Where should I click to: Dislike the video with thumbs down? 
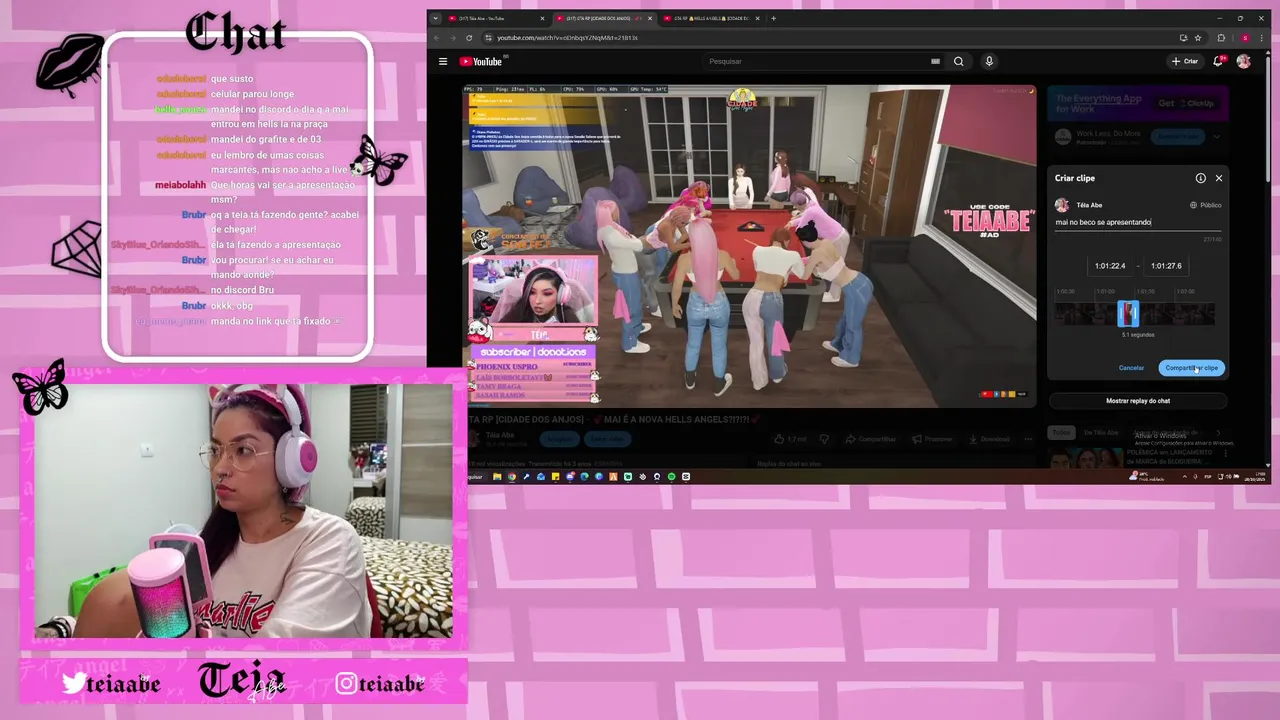tap(824, 439)
